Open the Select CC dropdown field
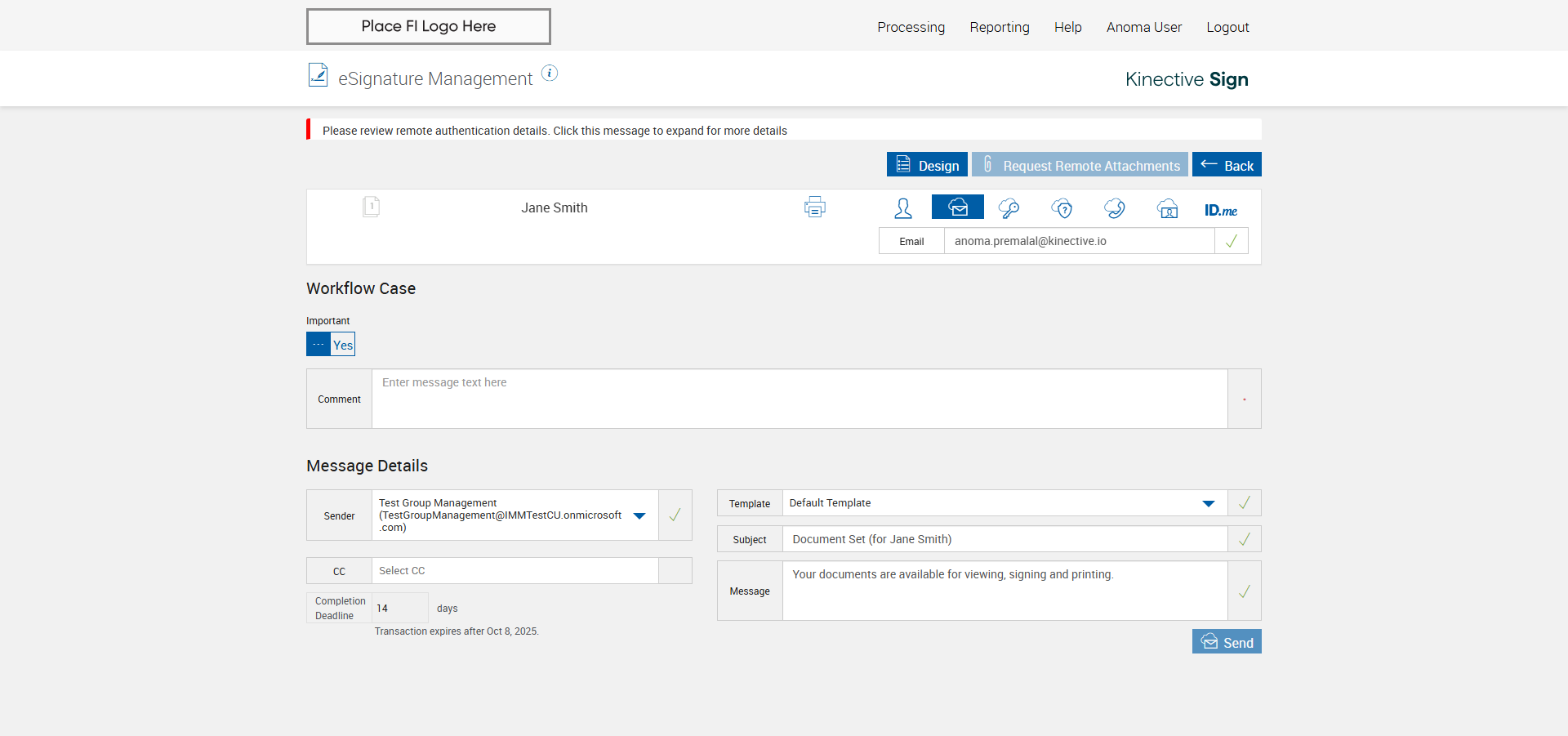This screenshot has height=736, width=1568. click(514, 571)
